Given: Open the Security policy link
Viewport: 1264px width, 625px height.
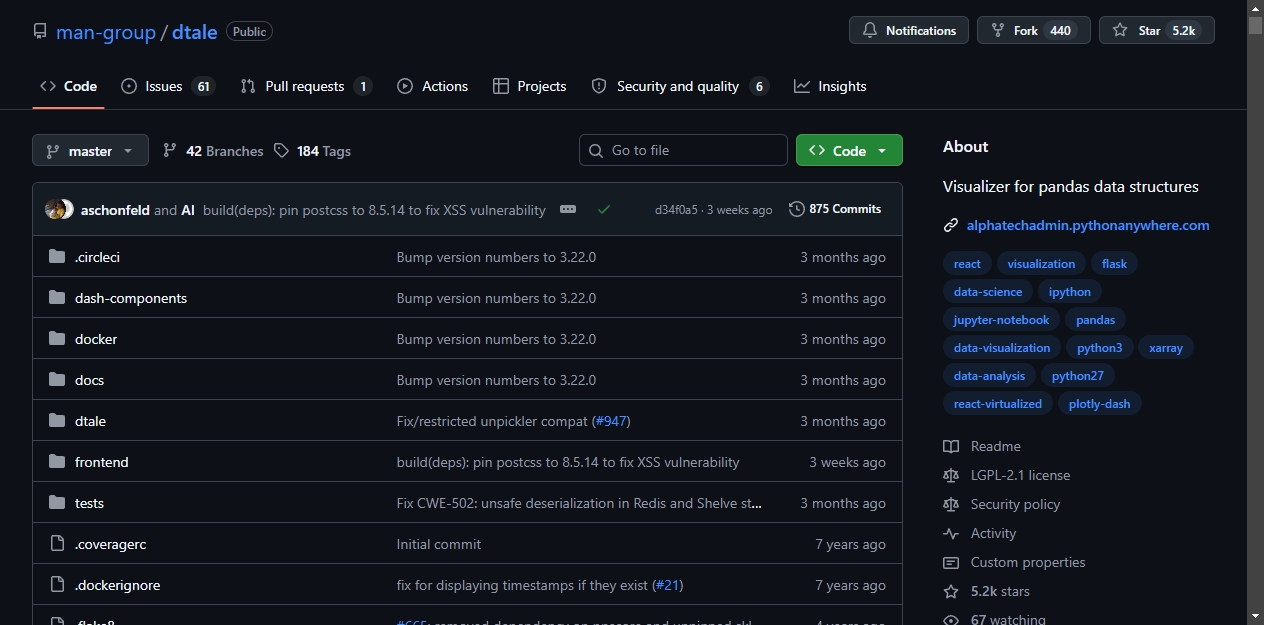Looking at the screenshot, I should pos(1002,504).
